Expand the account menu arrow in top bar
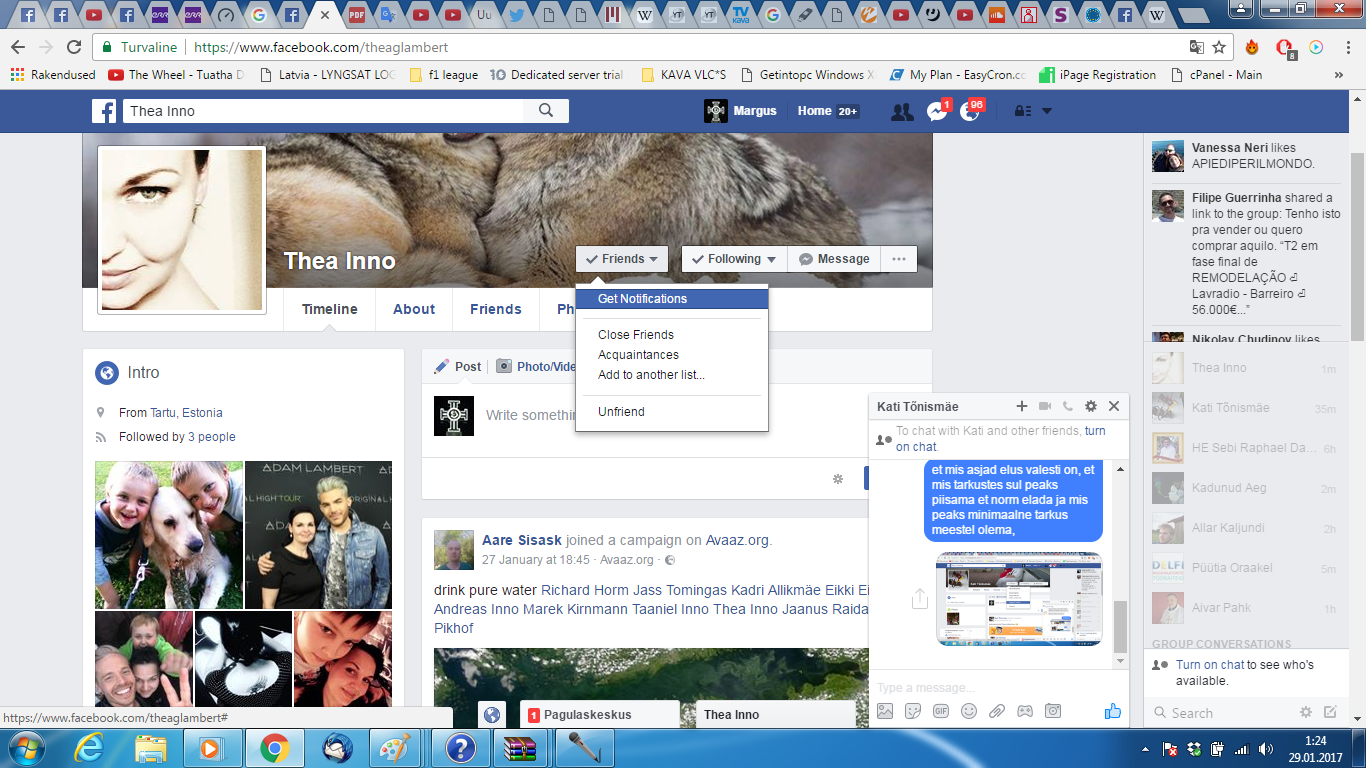 (x=1047, y=111)
